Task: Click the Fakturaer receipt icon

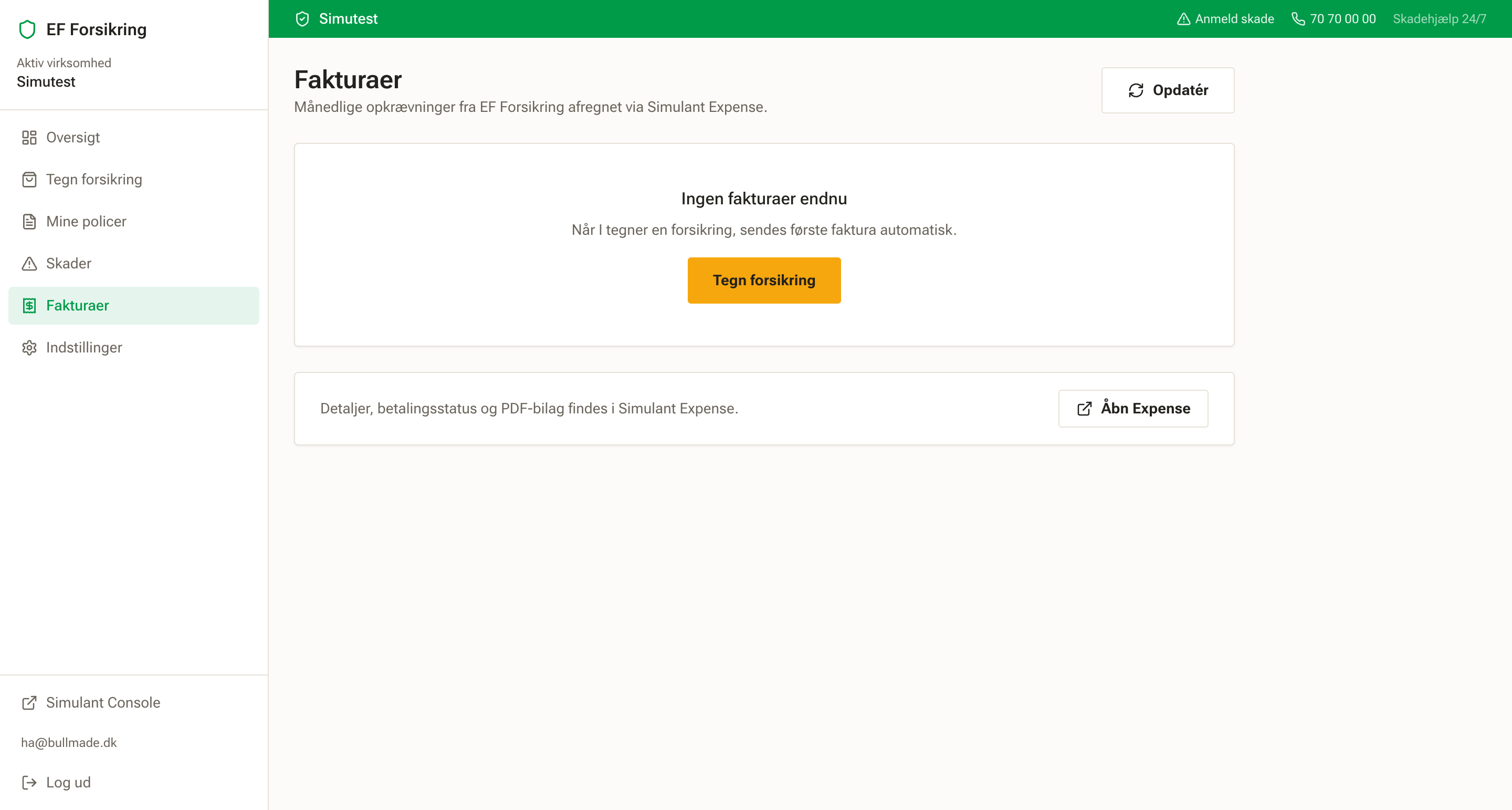Action: point(29,305)
